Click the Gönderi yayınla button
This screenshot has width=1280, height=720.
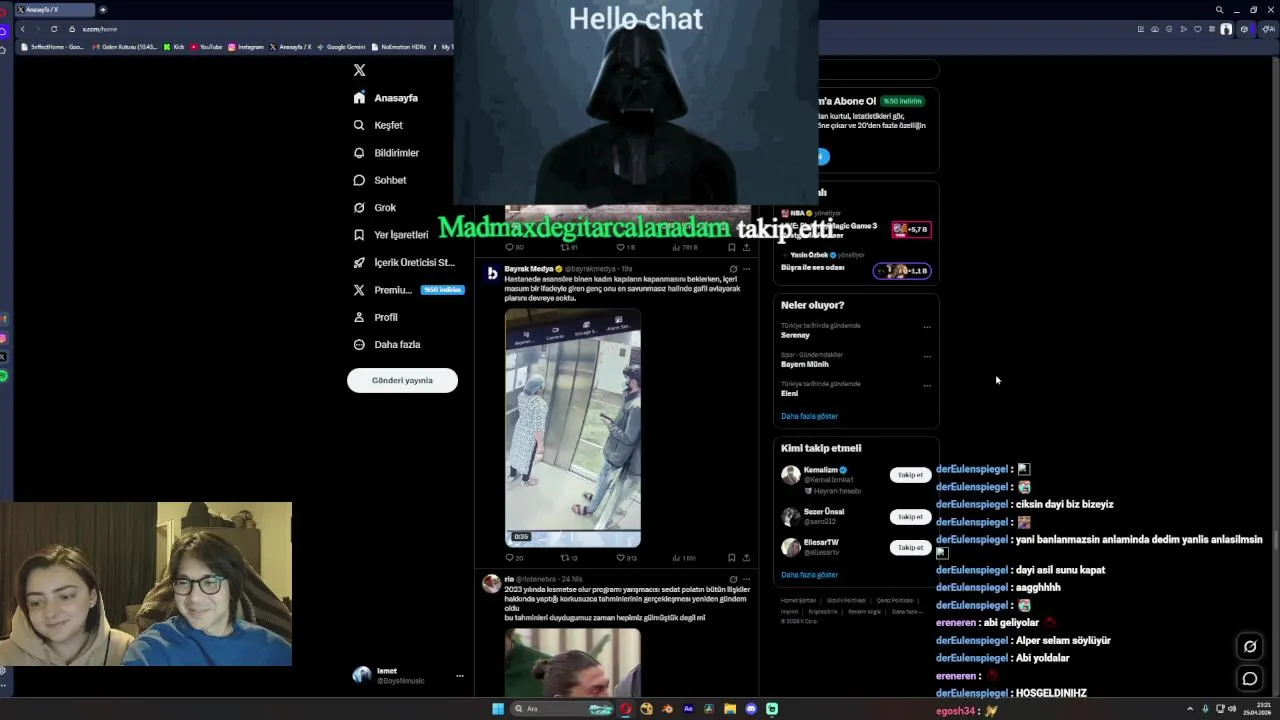pos(402,380)
